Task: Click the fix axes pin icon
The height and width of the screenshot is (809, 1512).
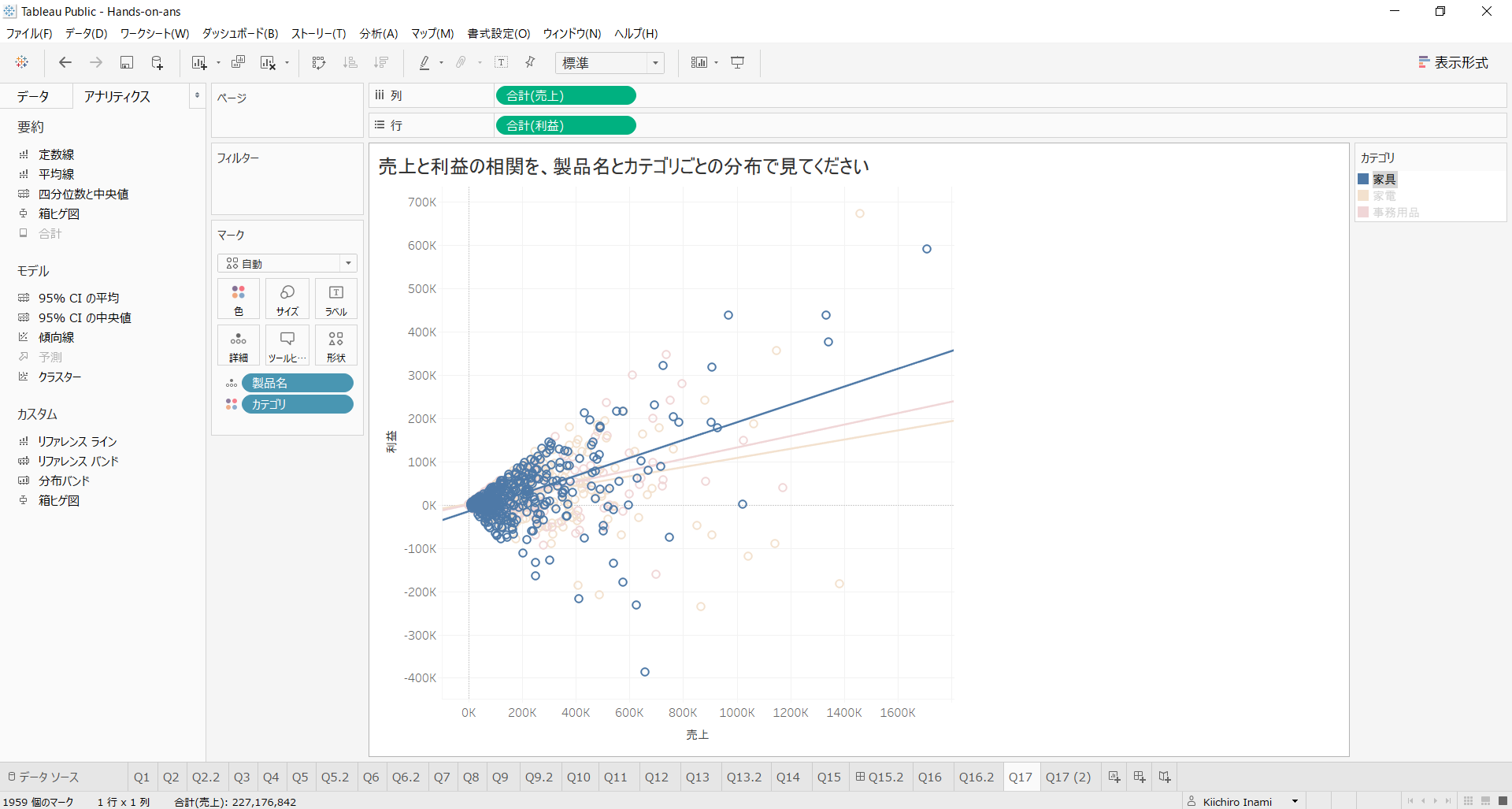Action: pos(531,62)
